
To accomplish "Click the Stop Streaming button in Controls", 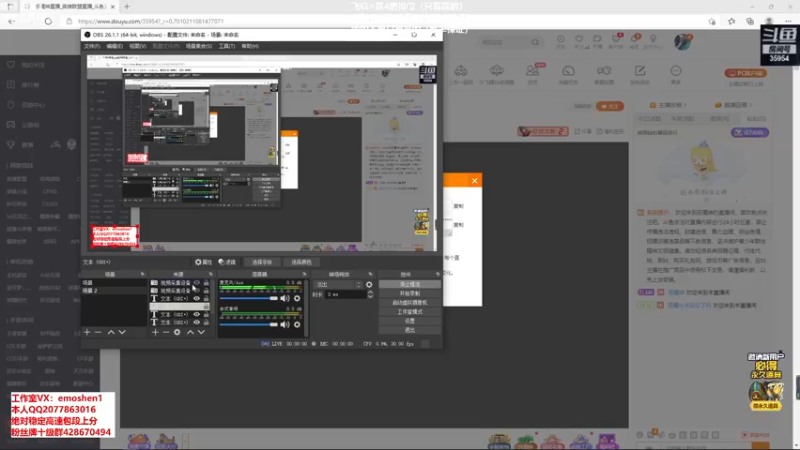I will pyautogui.click(x=409, y=285).
